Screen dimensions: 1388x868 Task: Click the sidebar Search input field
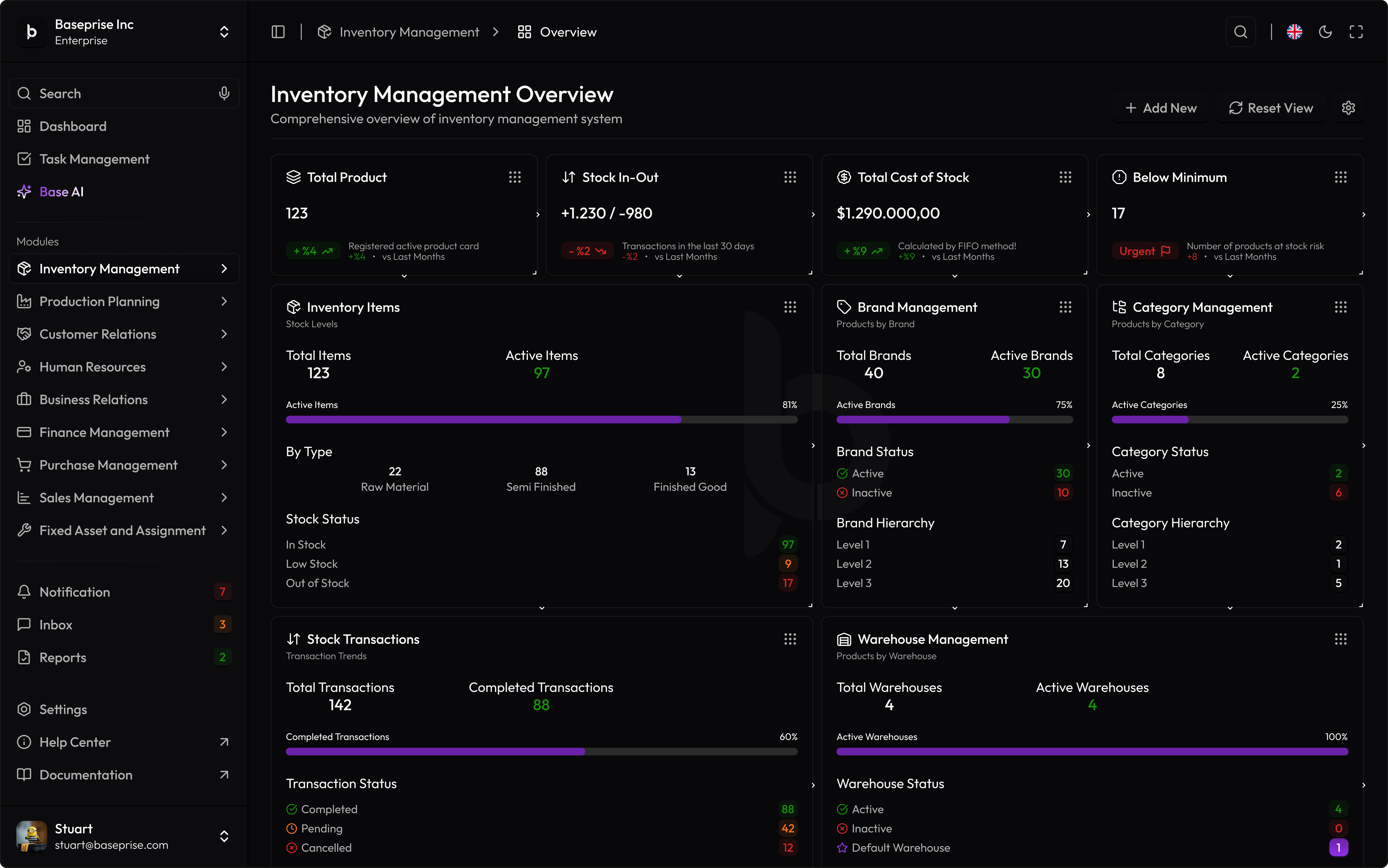115,94
